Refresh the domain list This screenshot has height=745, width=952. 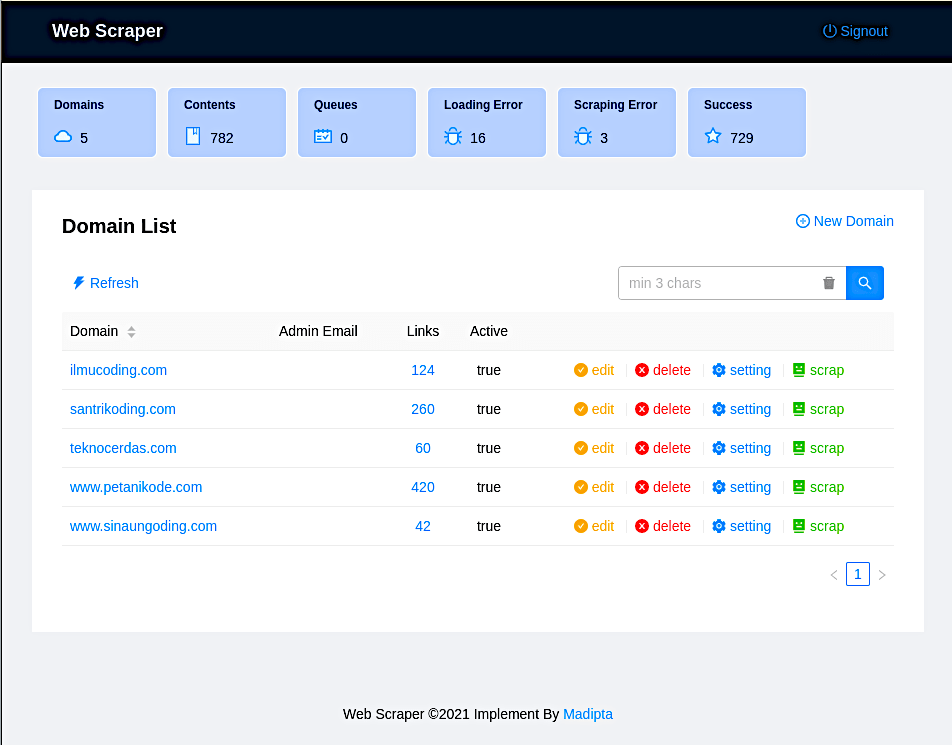click(x=105, y=283)
